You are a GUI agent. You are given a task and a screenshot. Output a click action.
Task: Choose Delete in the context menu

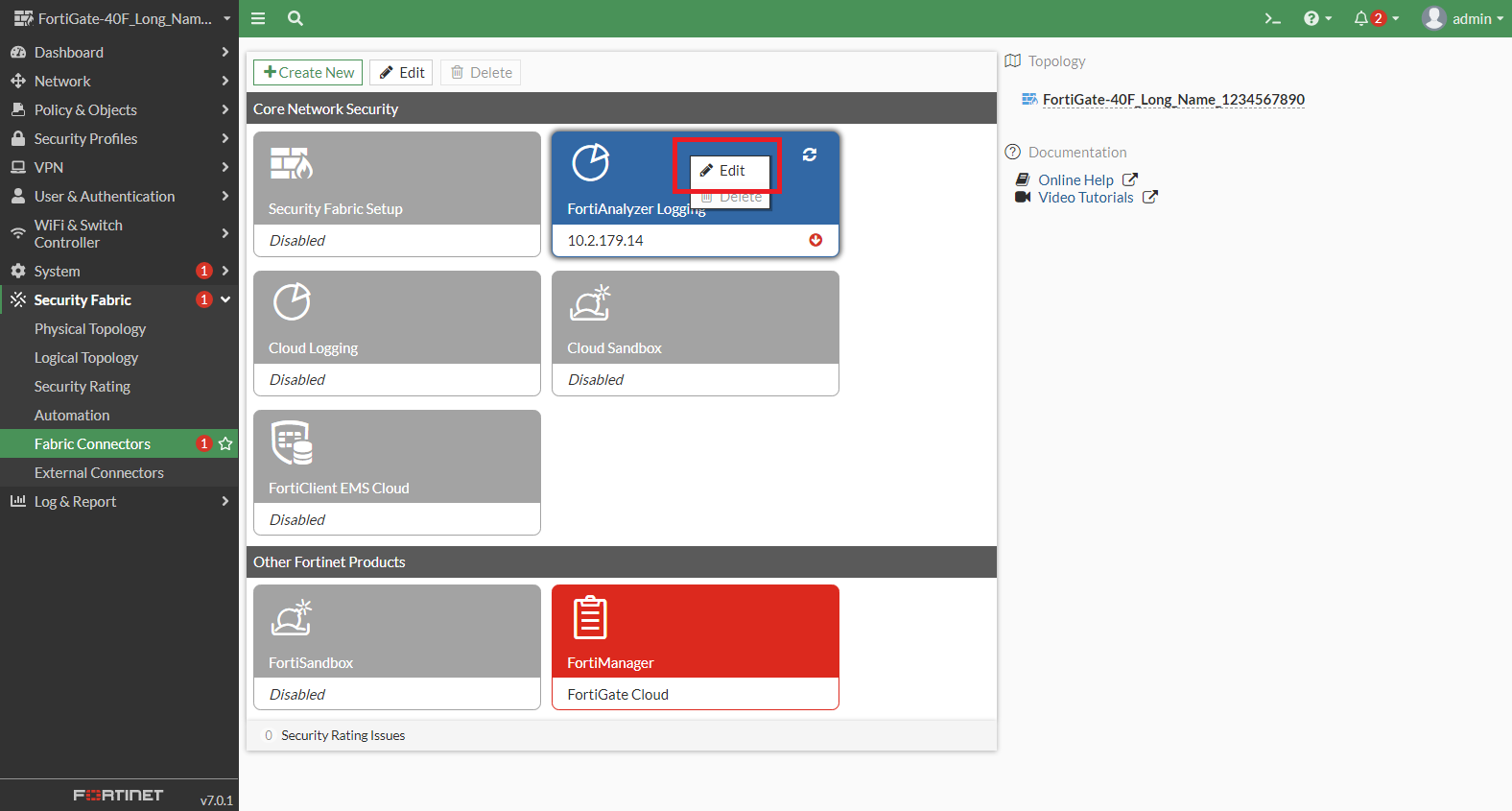tap(730, 197)
